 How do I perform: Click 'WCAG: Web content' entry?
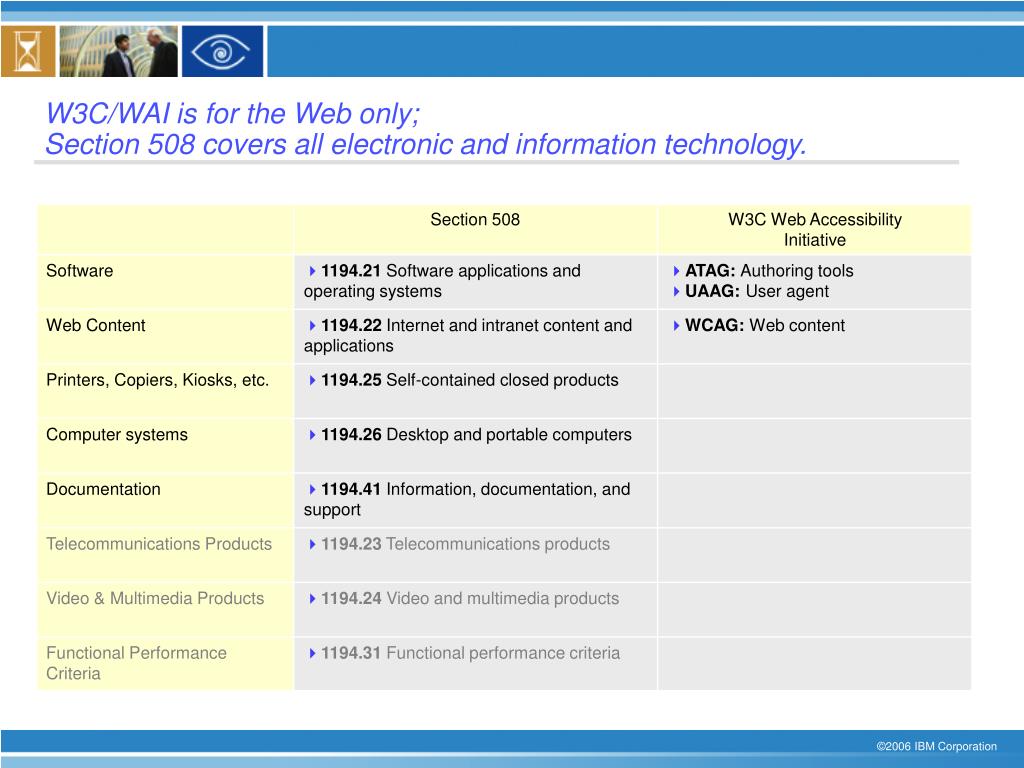coord(765,325)
